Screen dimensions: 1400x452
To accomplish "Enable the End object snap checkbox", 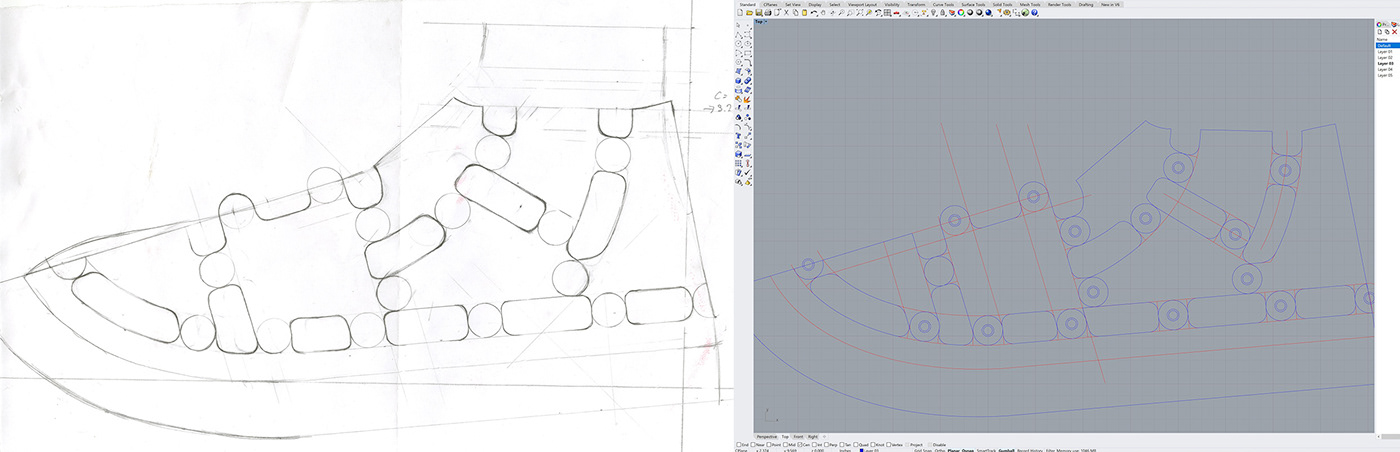I will (739, 445).
